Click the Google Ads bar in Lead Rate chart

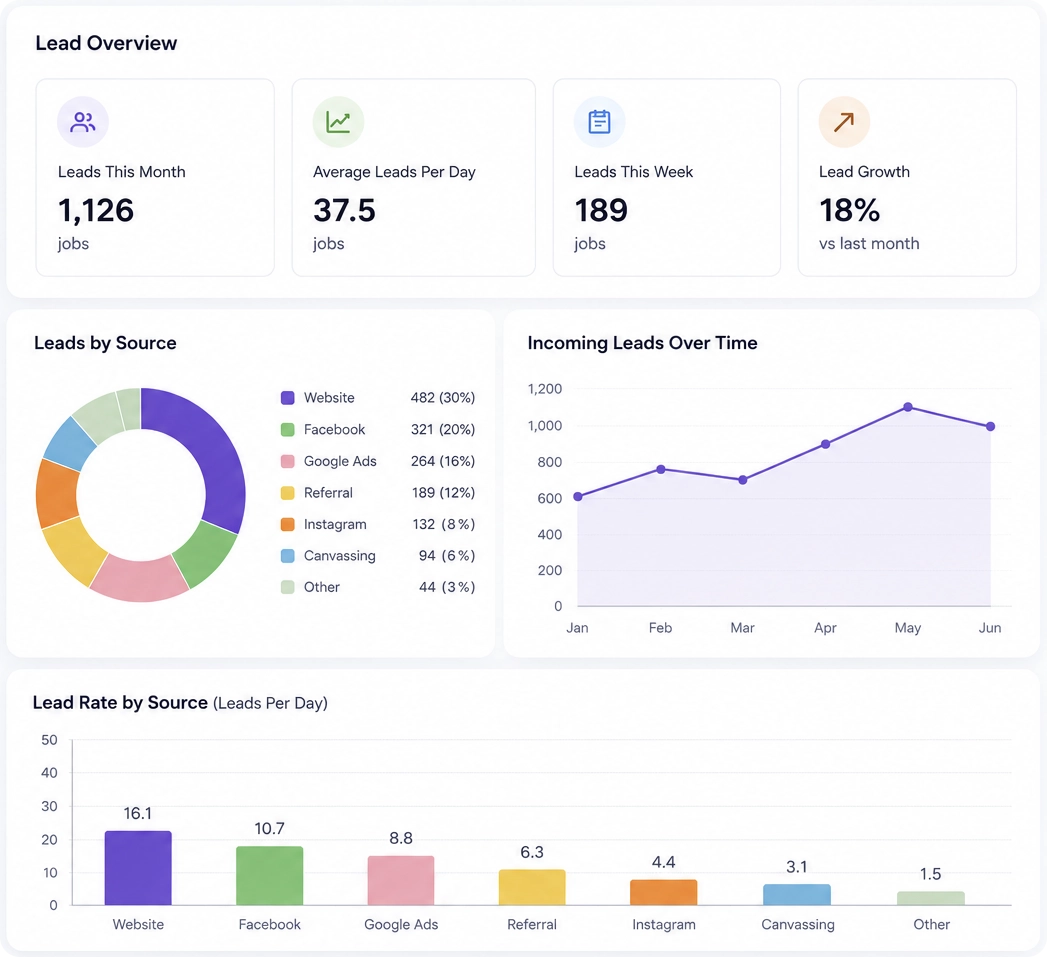point(401,881)
